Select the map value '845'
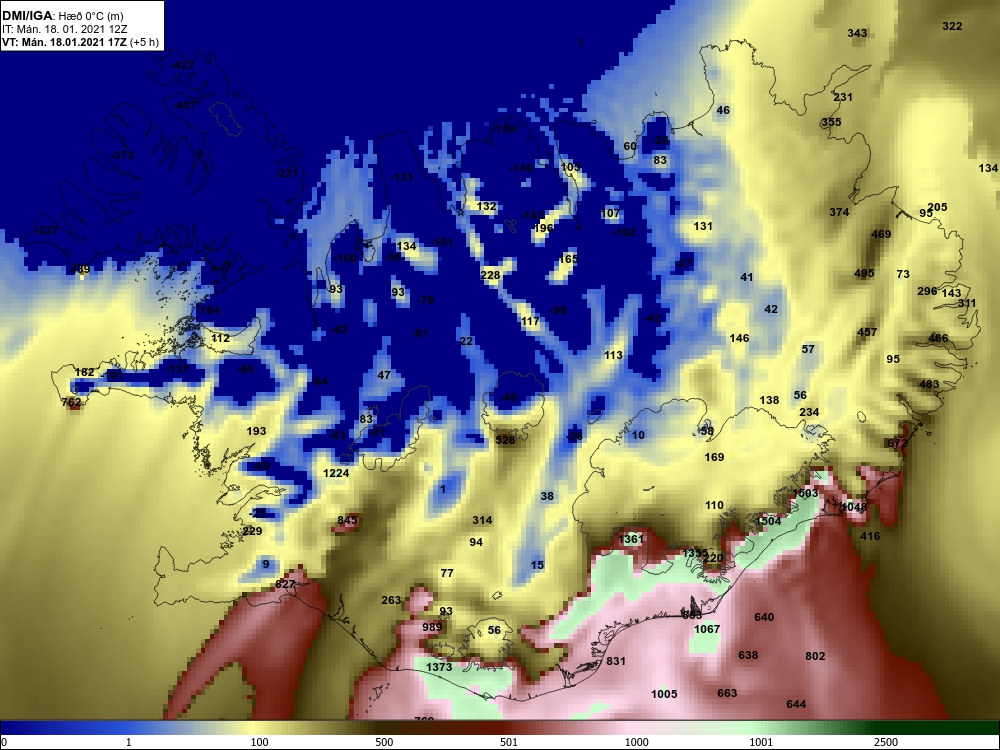 (347, 520)
